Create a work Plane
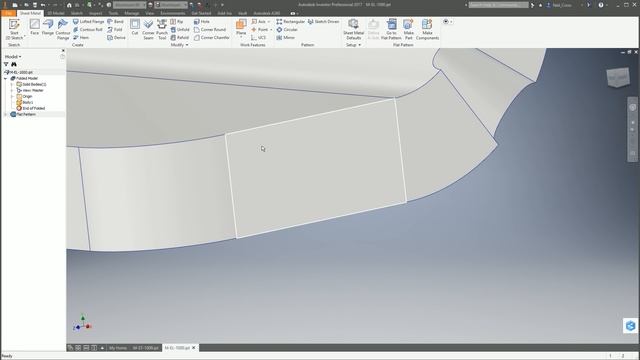Viewport: 640px width, 360px height. point(241,27)
